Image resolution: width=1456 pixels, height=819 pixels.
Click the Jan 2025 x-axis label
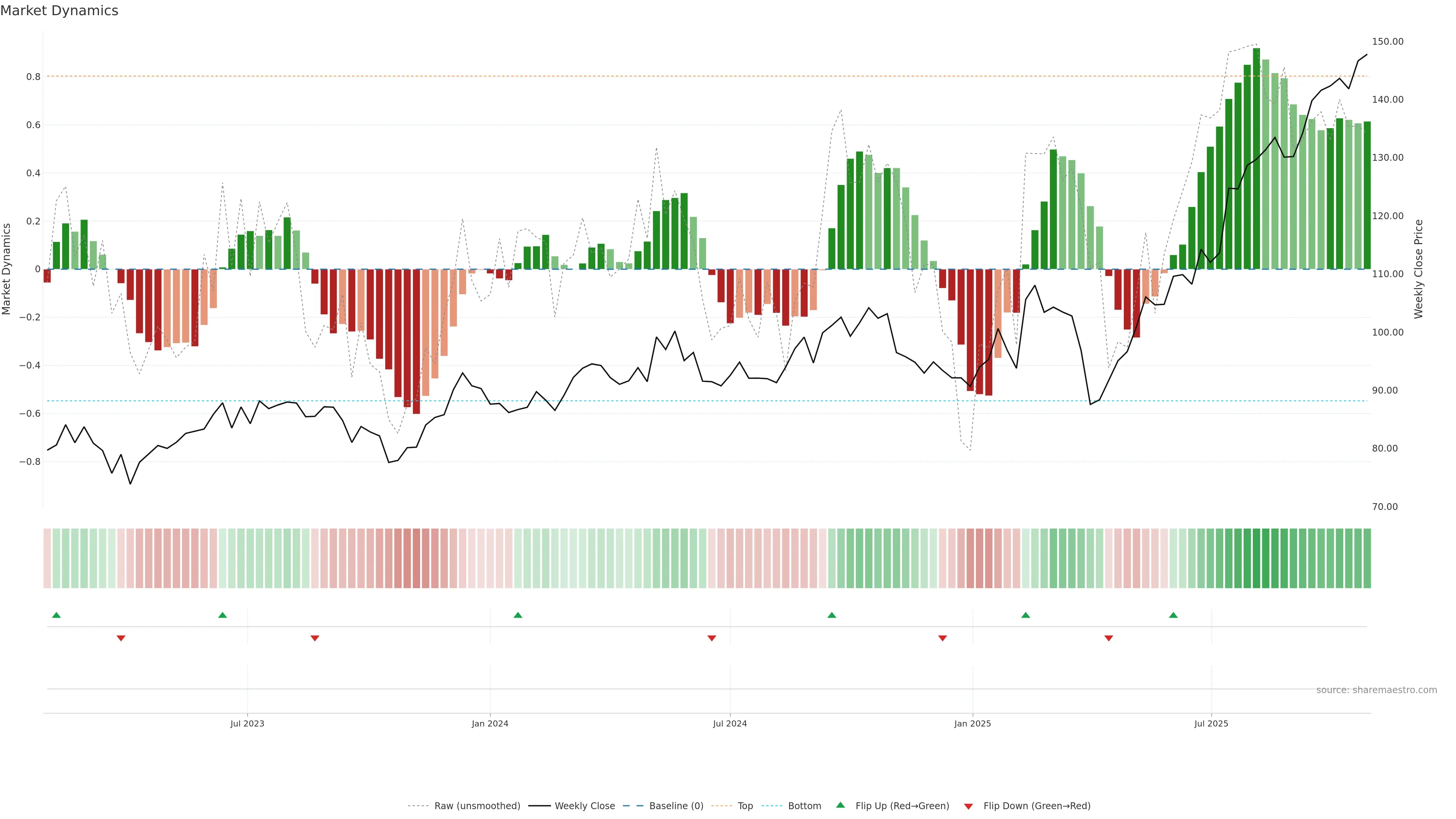point(972,723)
